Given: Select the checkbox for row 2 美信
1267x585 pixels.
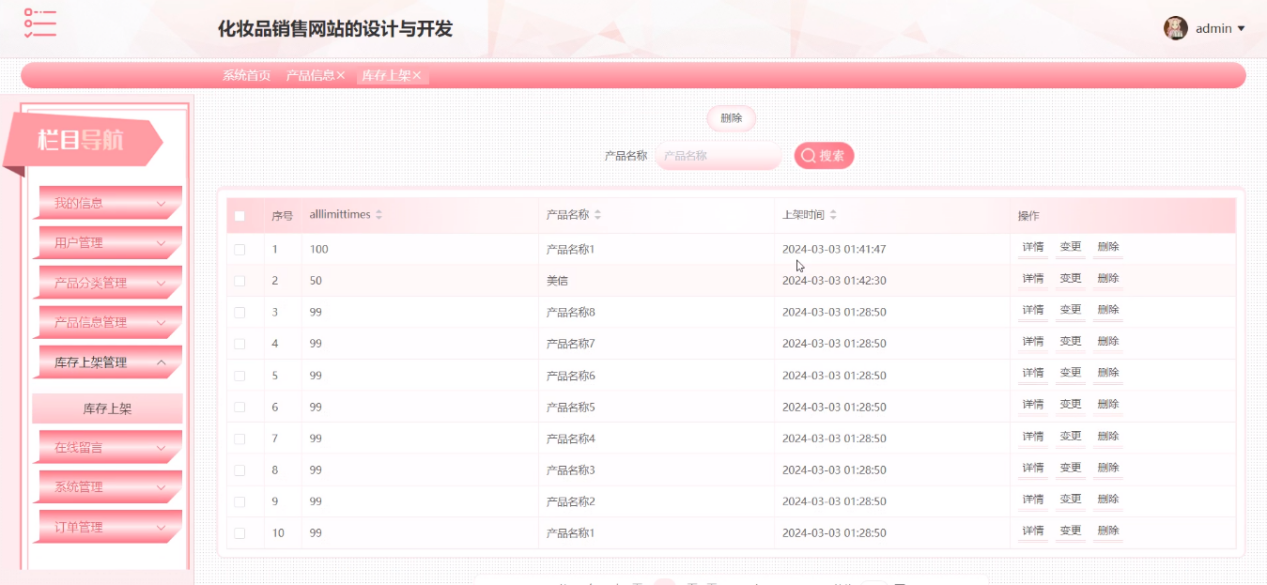Looking at the screenshot, I should (x=239, y=281).
